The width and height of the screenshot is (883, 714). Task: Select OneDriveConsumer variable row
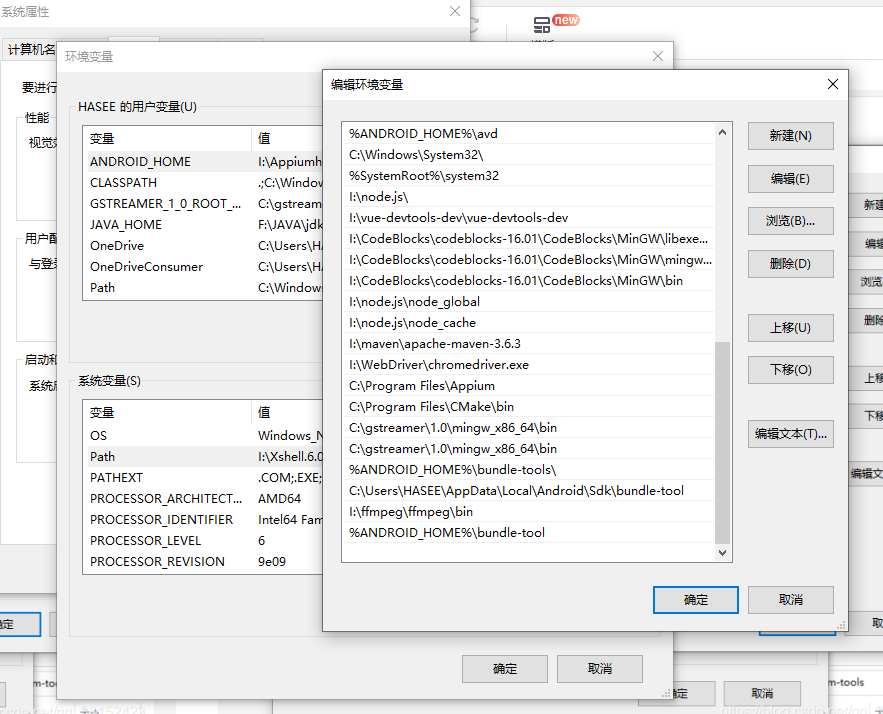(205, 267)
